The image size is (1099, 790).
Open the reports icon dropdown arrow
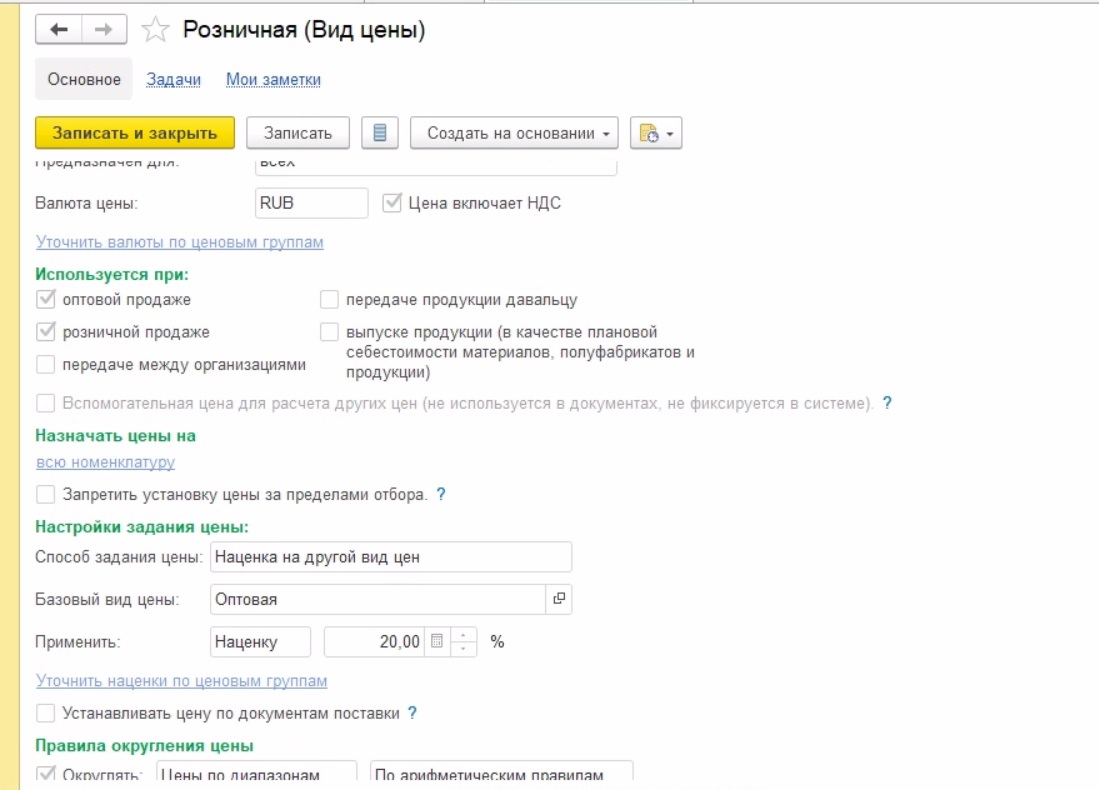pyautogui.click(x=669, y=133)
